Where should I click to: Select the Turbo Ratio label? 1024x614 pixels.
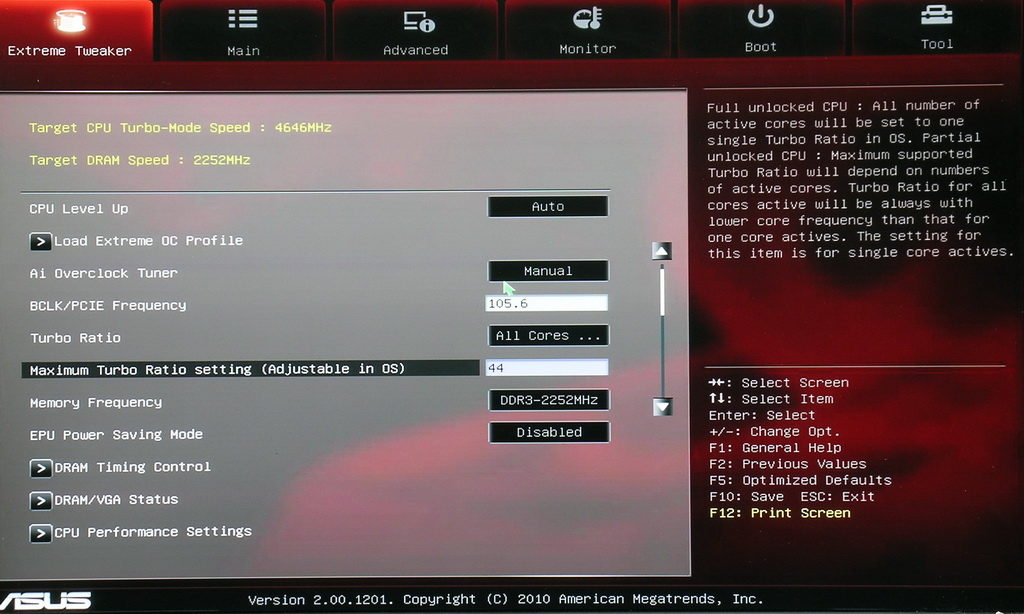[75, 338]
